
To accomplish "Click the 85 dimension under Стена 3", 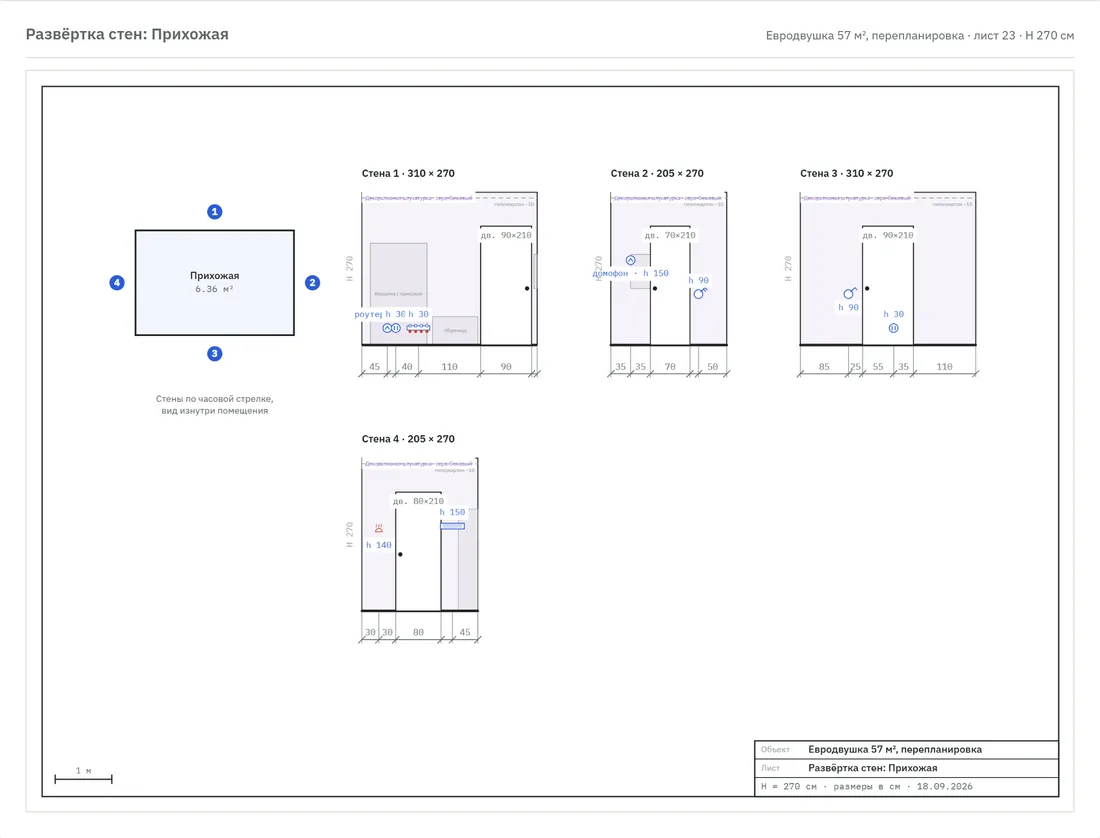I will point(824,367).
